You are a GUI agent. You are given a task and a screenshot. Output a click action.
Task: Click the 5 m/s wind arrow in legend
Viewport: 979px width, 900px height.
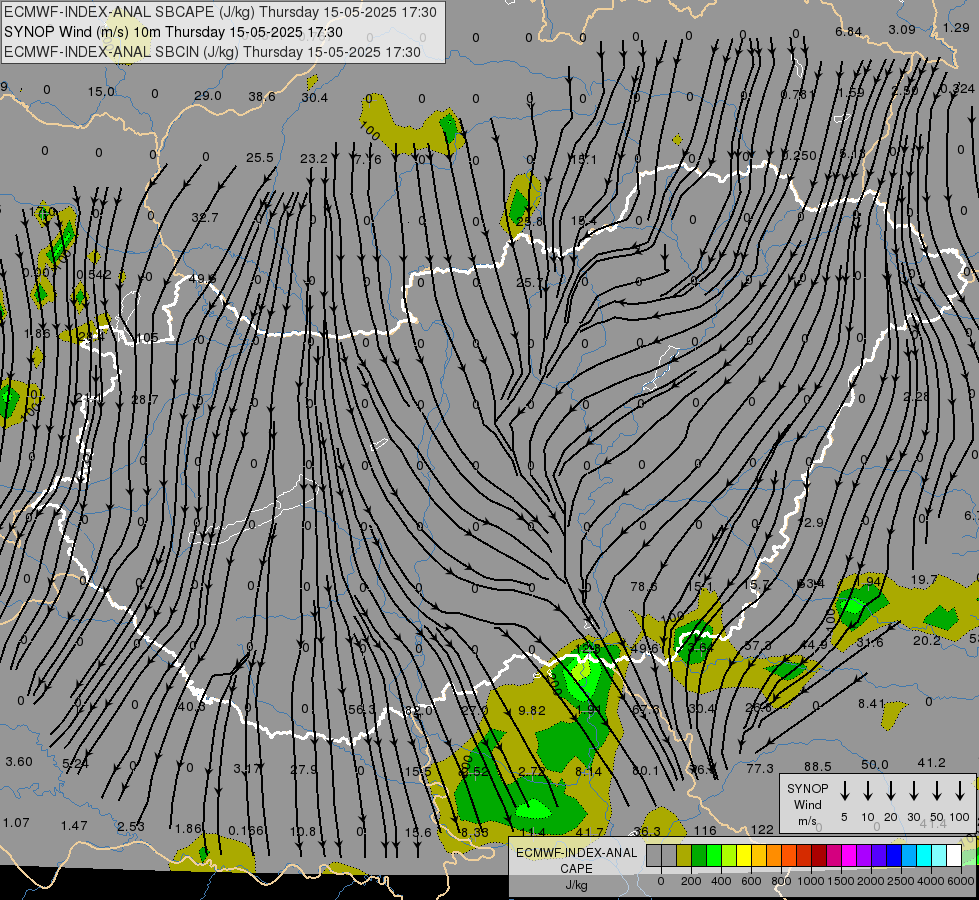click(844, 791)
